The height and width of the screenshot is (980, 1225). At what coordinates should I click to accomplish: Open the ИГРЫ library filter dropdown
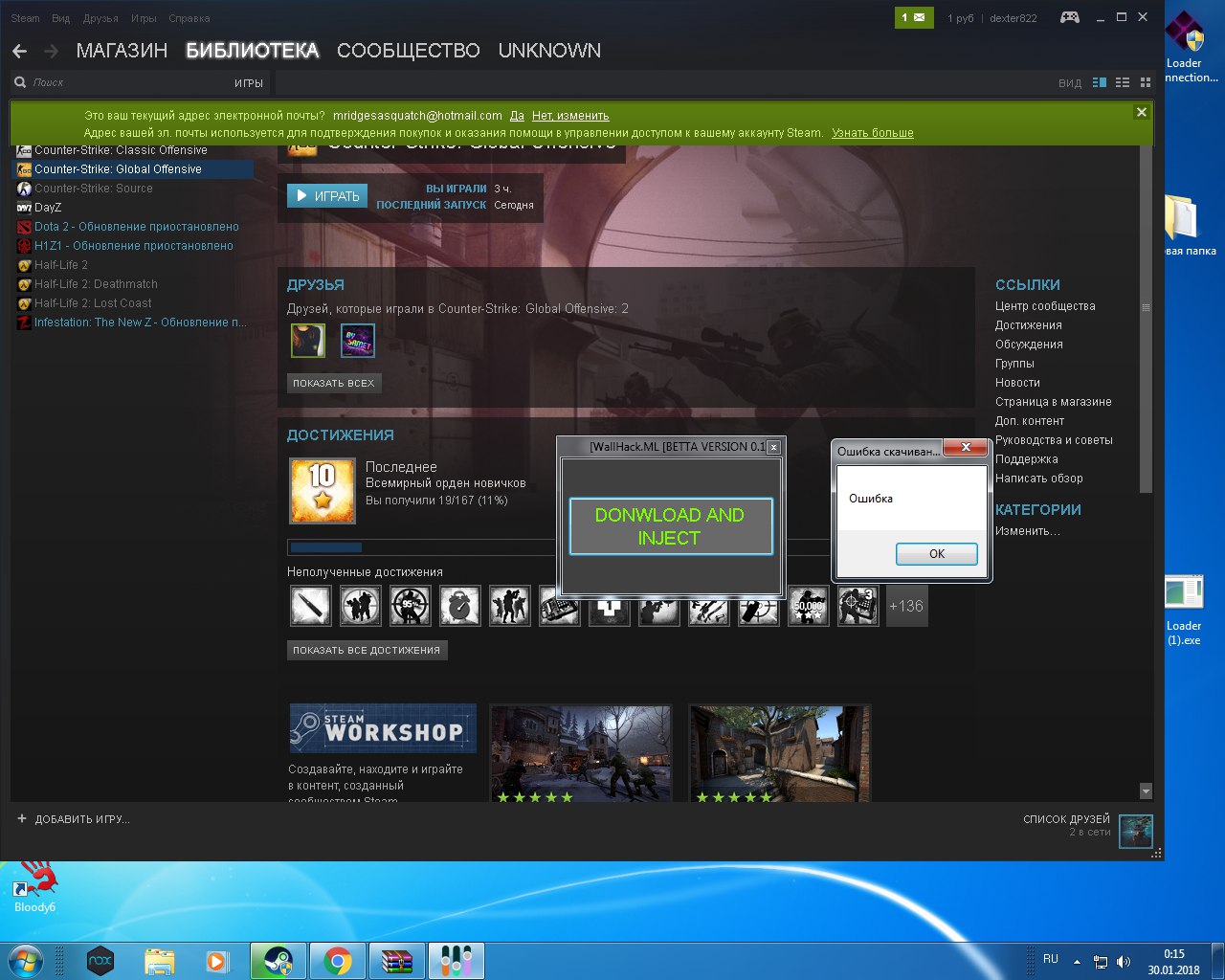click(249, 83)
